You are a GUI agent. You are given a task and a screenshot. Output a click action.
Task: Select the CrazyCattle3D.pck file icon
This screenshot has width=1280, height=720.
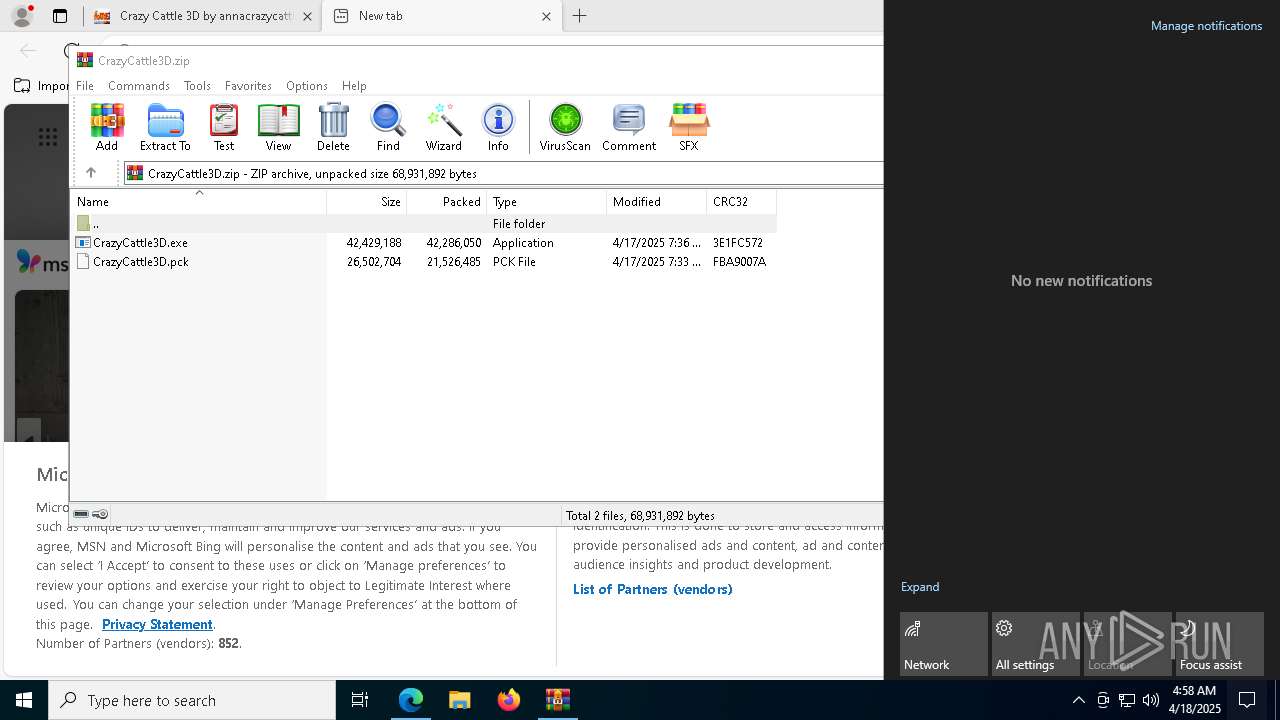[83, 261]
